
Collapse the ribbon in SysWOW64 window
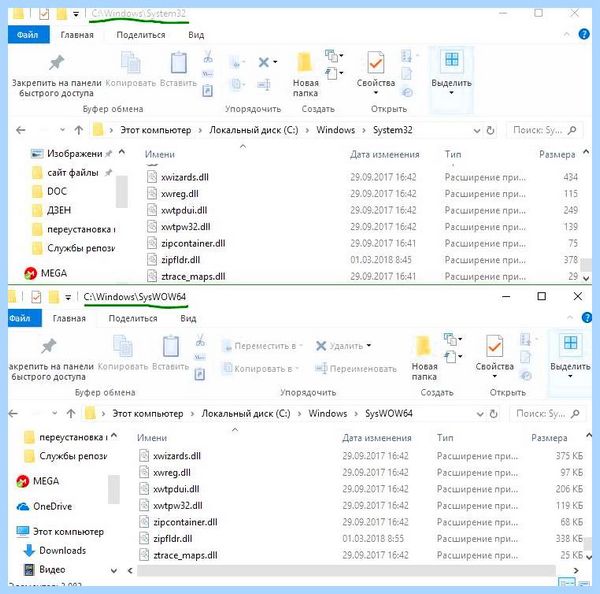[x=570, y=318]
